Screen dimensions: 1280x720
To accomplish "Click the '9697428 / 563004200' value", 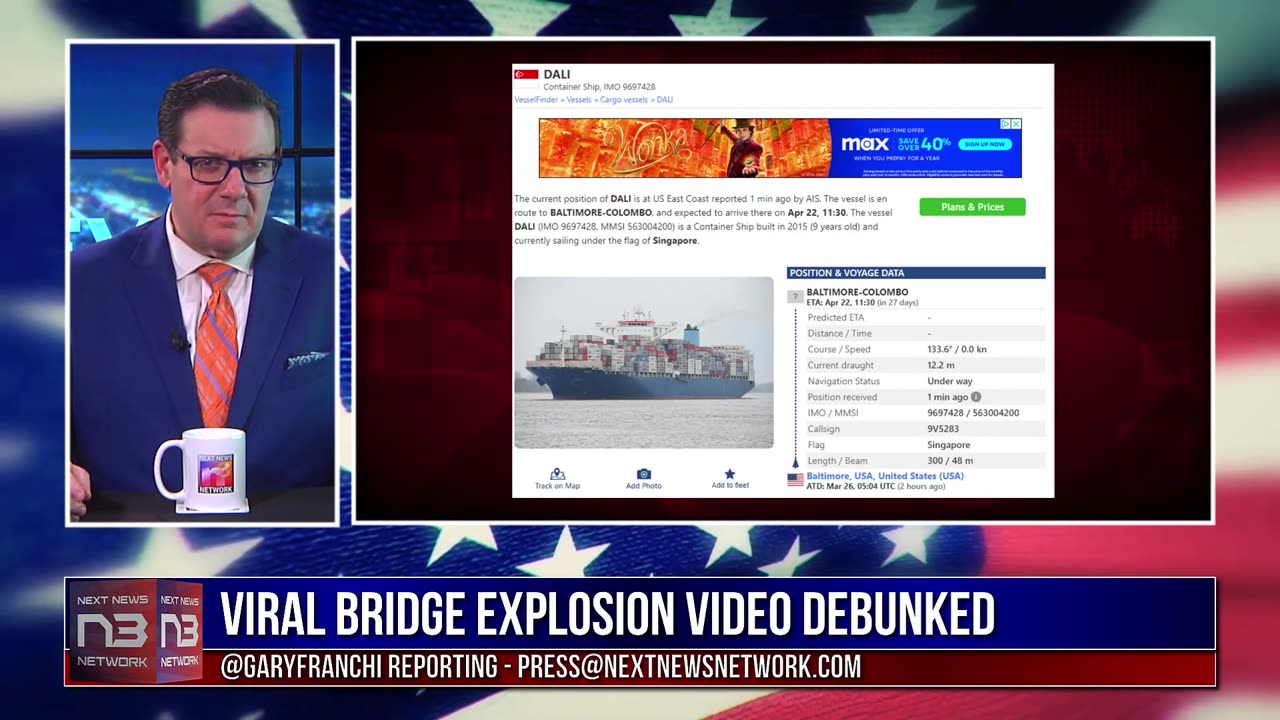I will click(x=973, y=413).
